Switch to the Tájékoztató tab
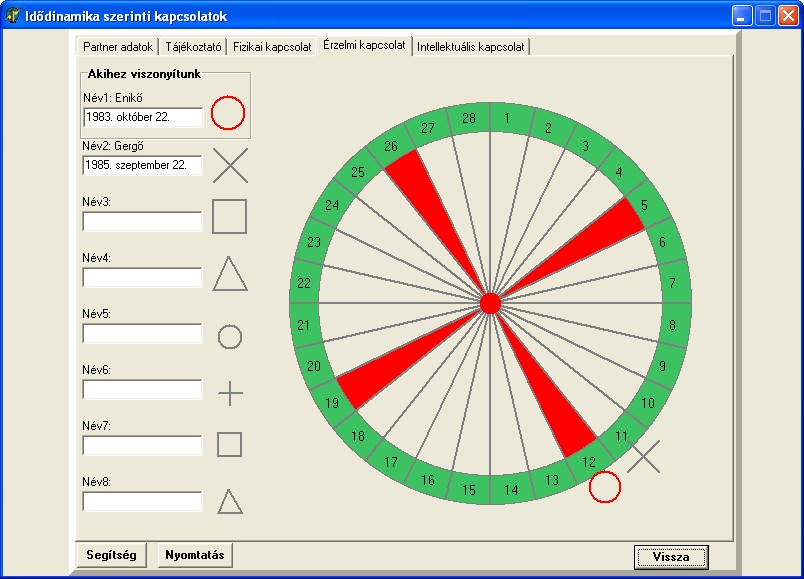The height and width of the screenshot is (579, 804). click(193, 47)
